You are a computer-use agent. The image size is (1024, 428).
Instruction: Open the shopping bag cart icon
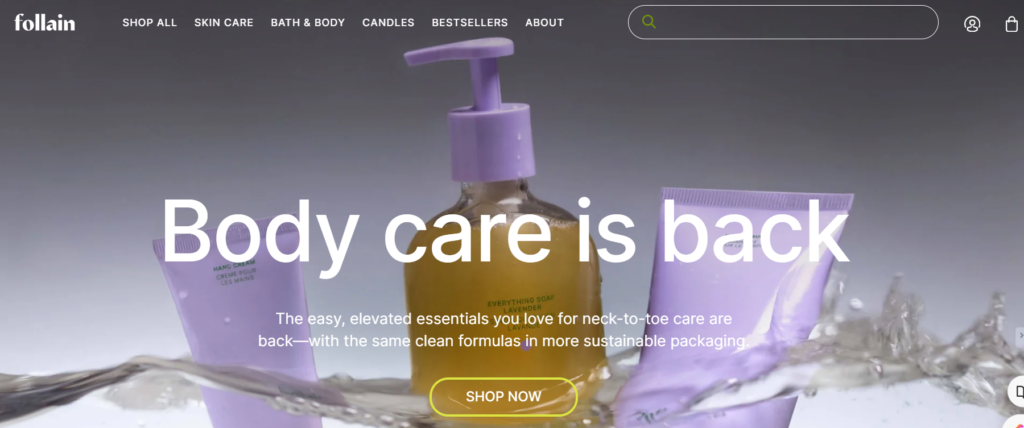point(1011,24)
